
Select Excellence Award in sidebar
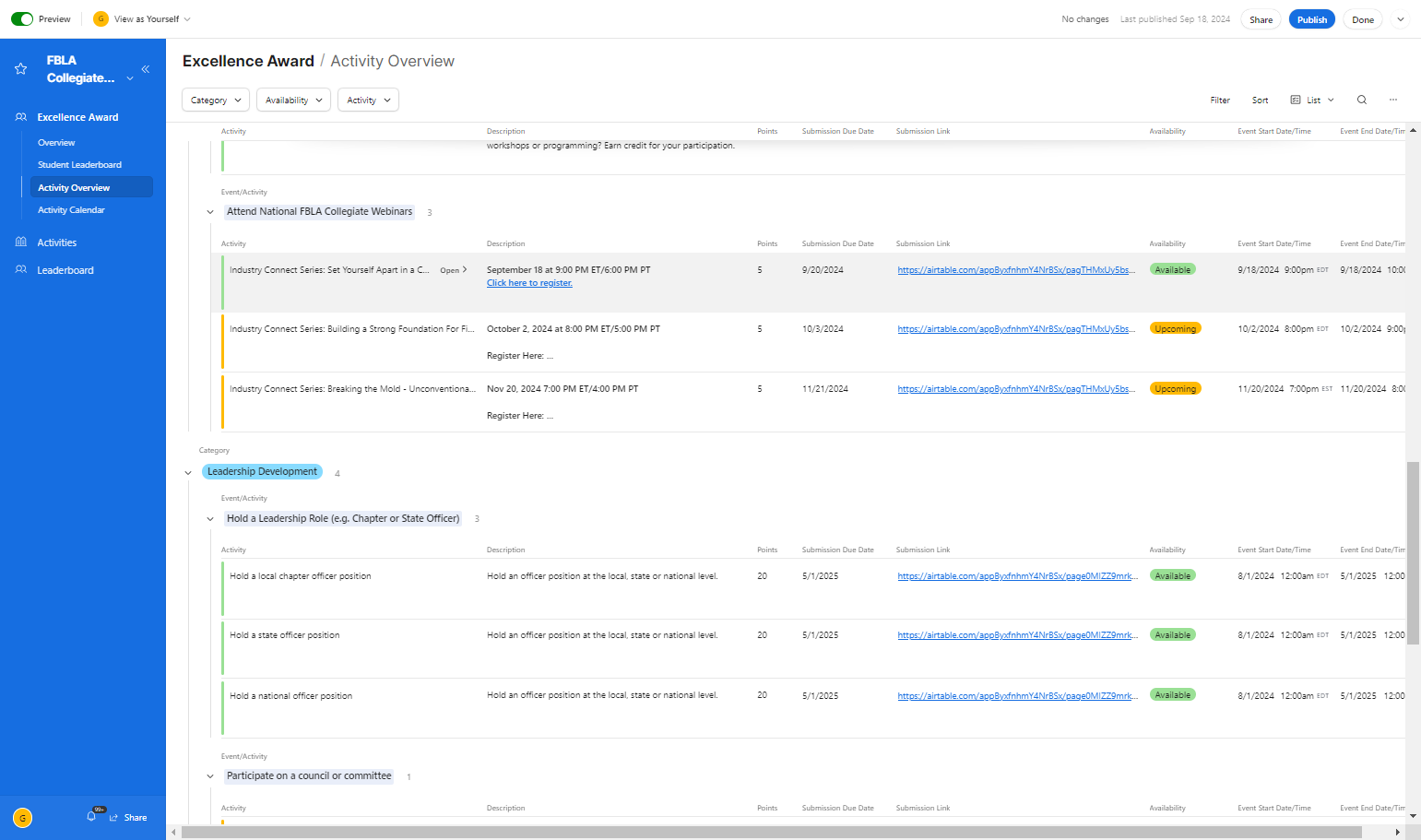(x=77, y=117)
